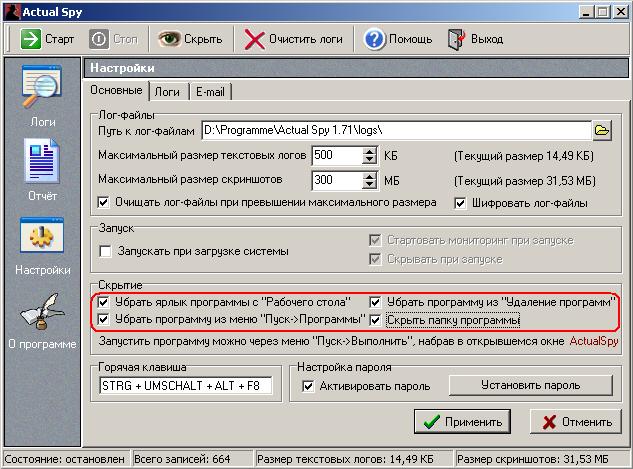Click text (Текущий размер 14,49 КБ)
The width and height of the screenshot is (633, 469).
click(x=524, y=156)
